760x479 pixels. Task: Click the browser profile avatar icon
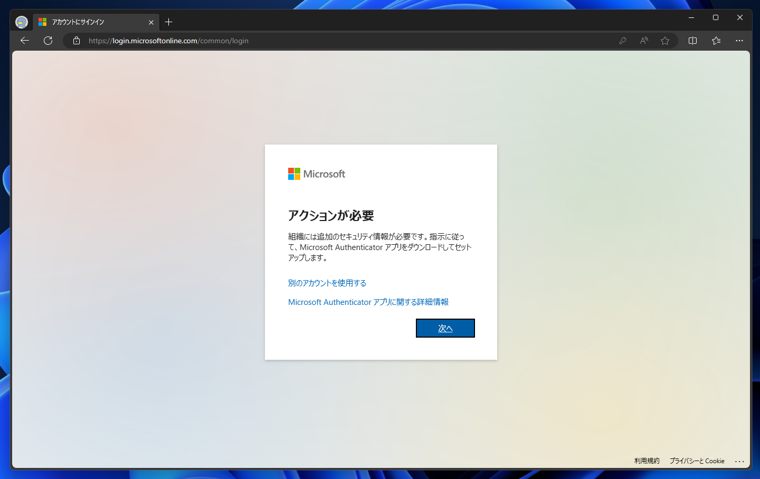click(21, 22)
